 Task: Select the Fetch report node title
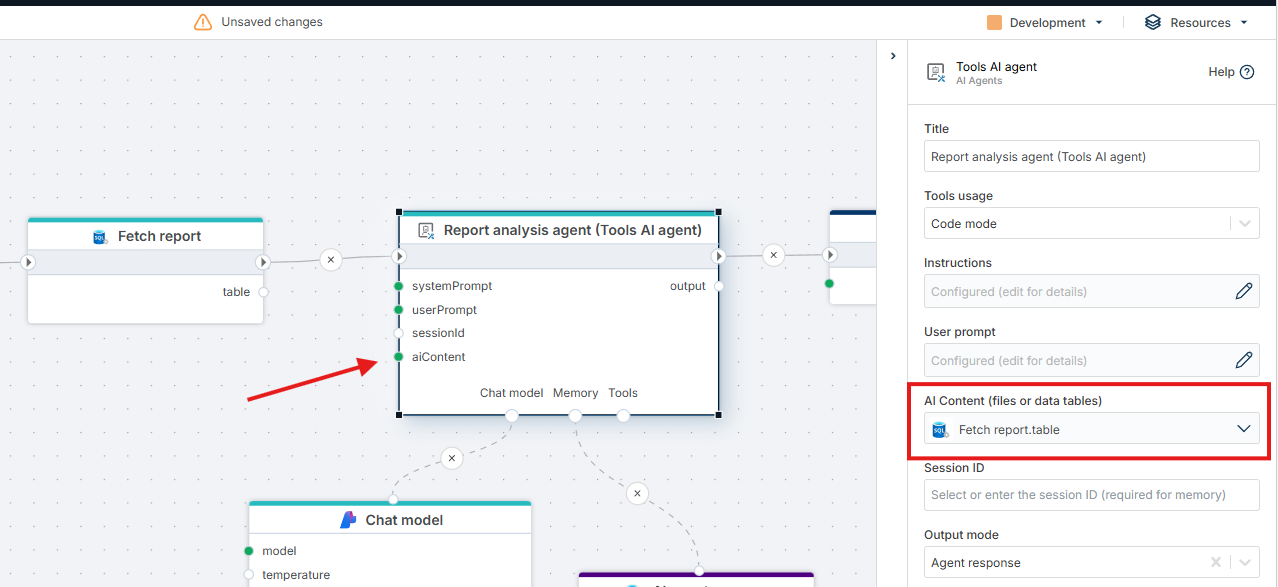pyautogui.click(x=160, y=236)
